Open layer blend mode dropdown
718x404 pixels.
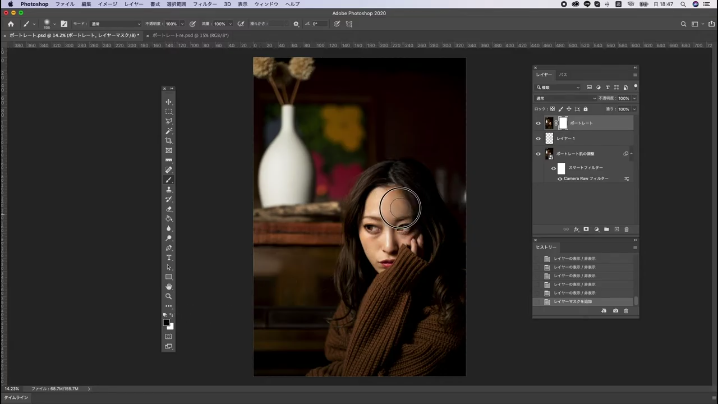[x=566, y=98]
